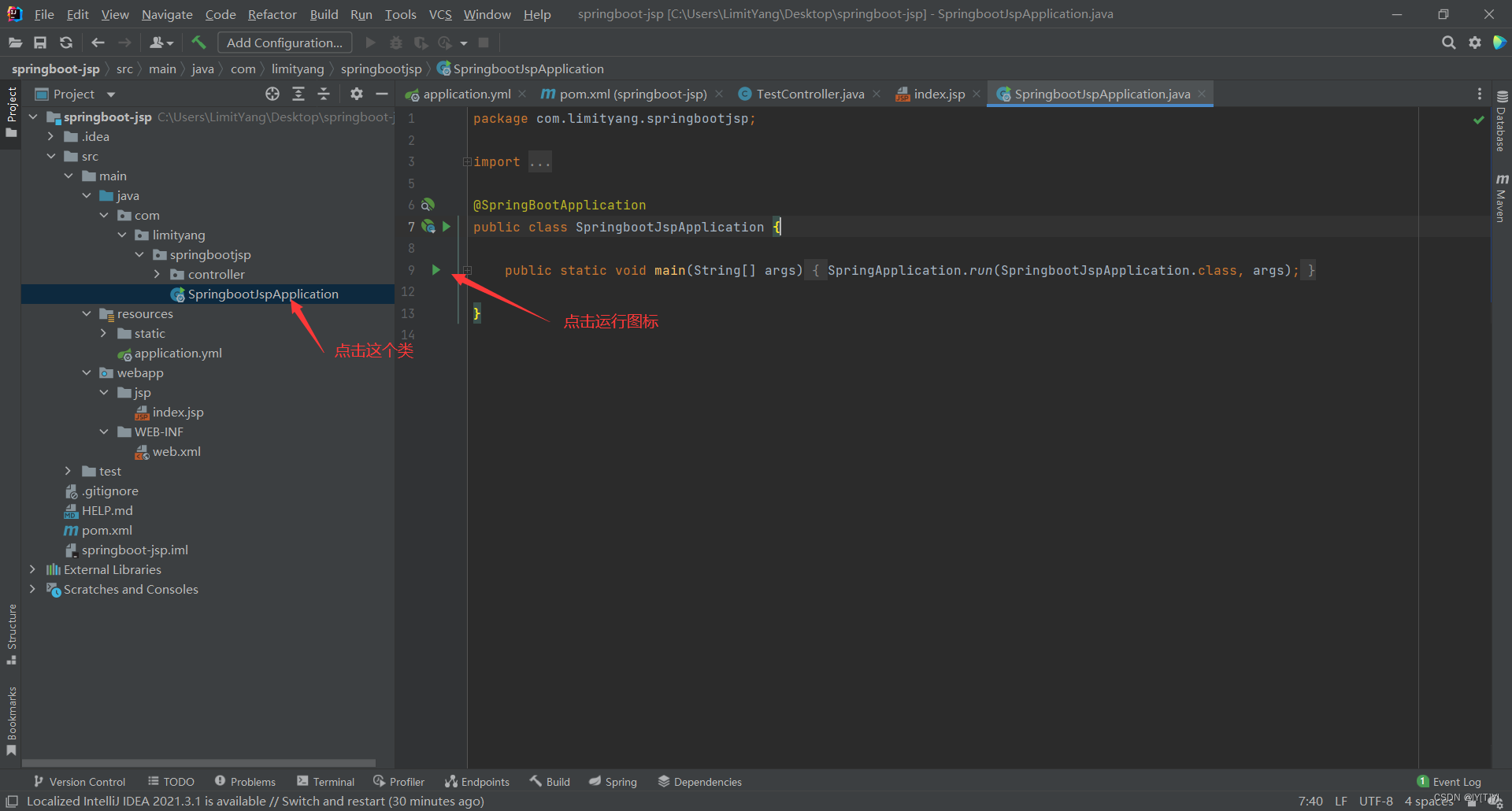Click the Select Opened File locate icon
Screen dimensions: 1512x811
(x=272, y=94)
